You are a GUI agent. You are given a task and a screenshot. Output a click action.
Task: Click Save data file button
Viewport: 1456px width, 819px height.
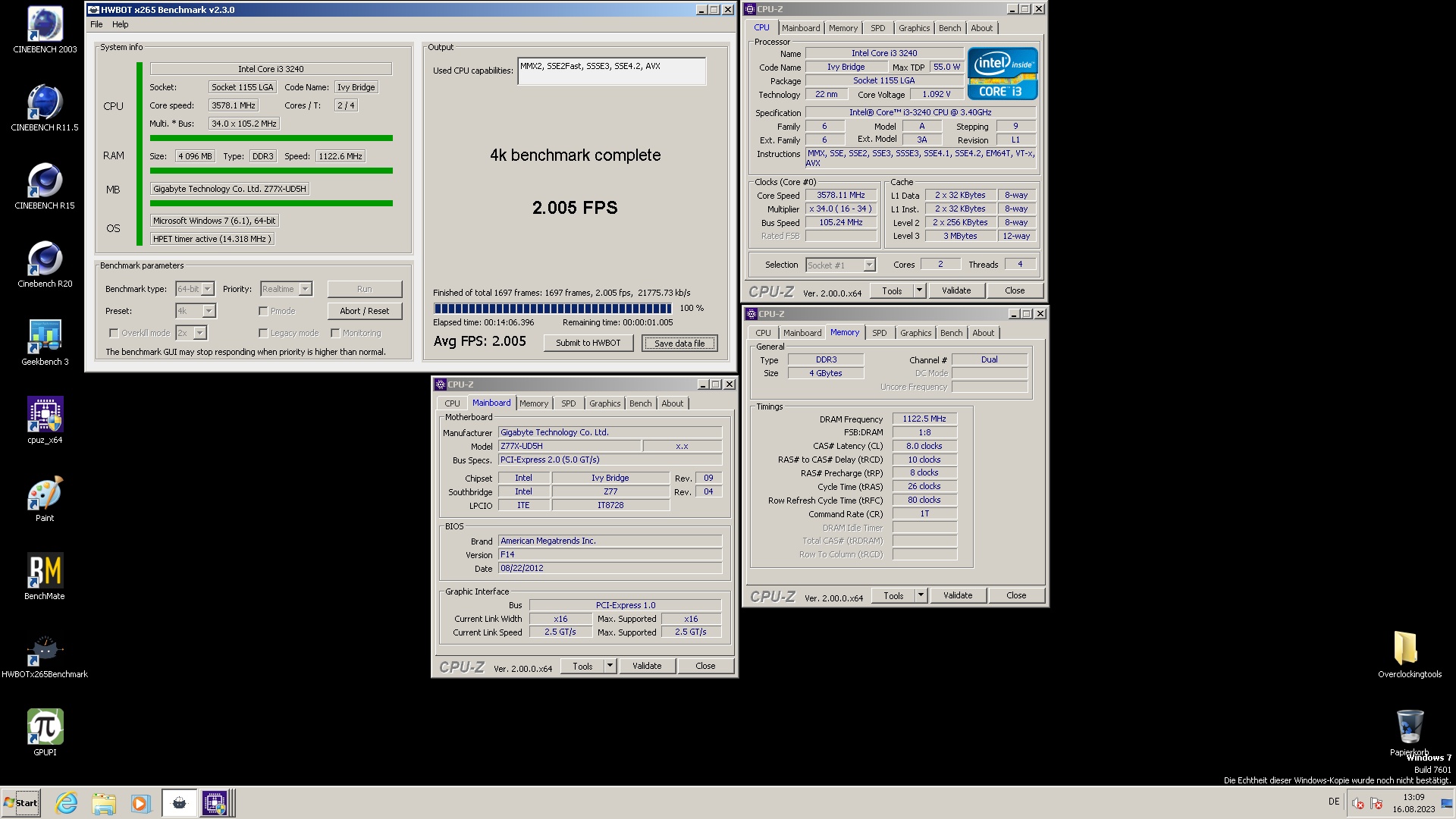pos(679,344)
